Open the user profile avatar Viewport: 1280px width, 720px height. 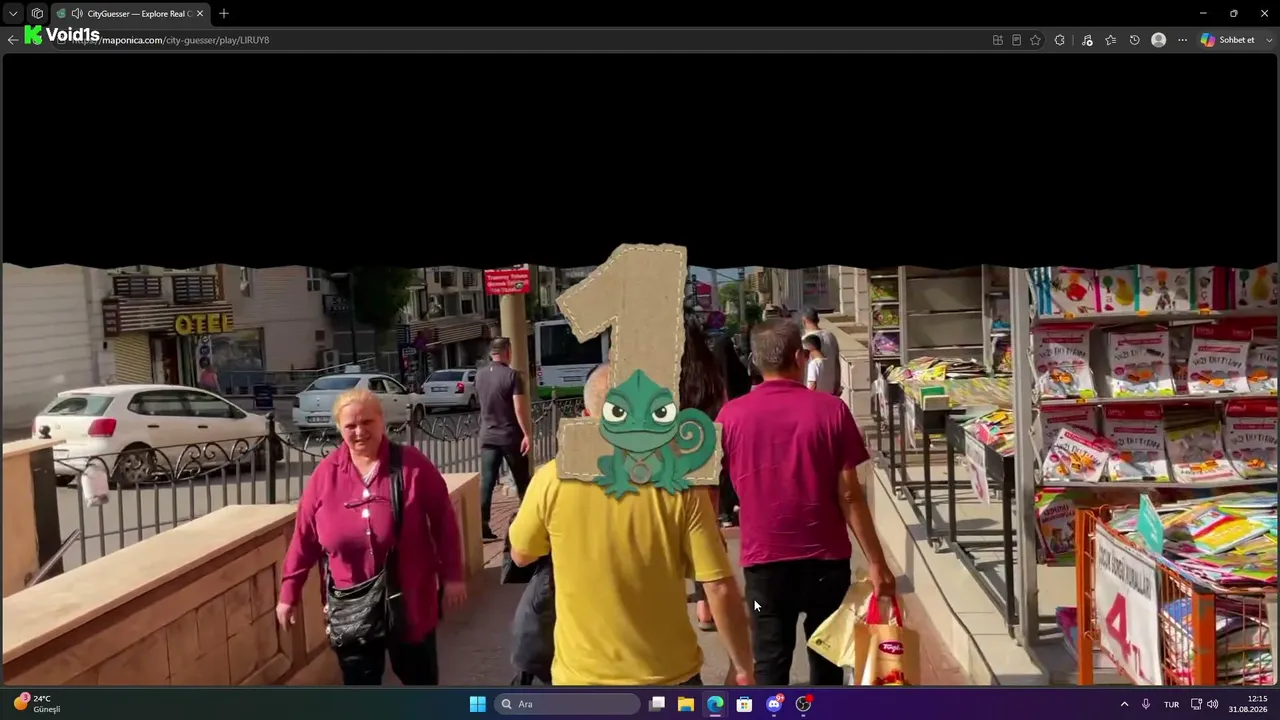[x=1159, y=40]
